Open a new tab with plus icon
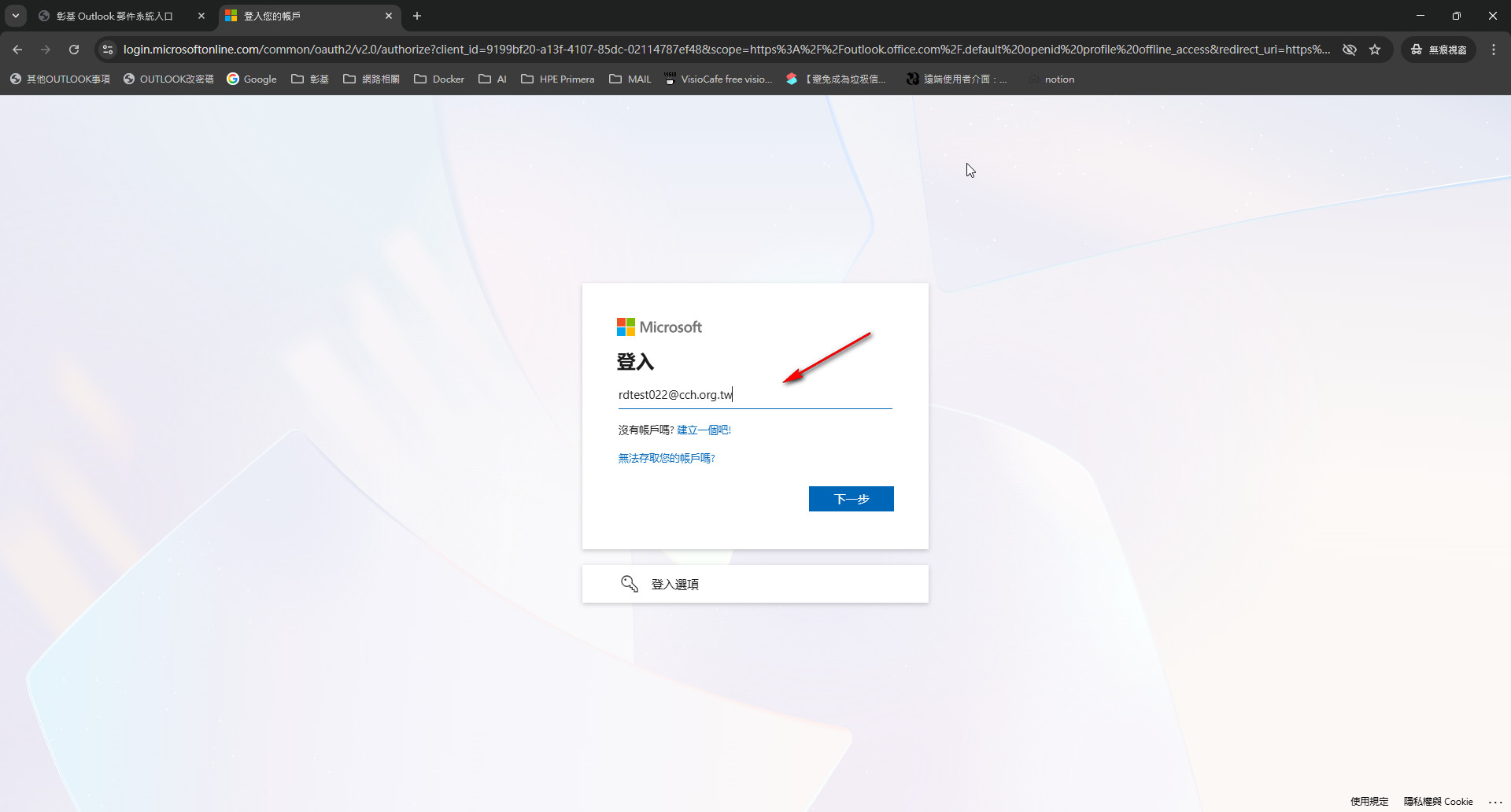 tap(417, 16)
